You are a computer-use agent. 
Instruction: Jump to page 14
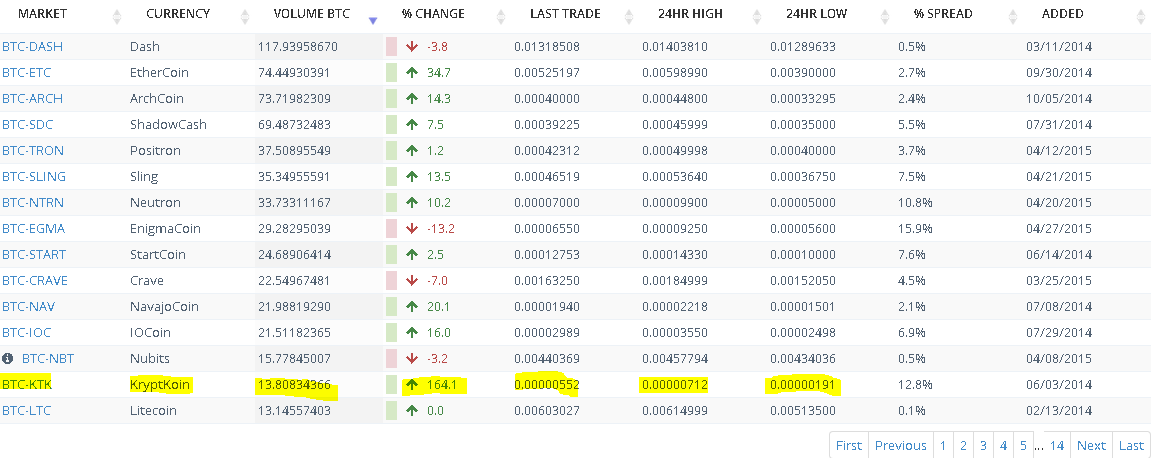[1057, 445]
